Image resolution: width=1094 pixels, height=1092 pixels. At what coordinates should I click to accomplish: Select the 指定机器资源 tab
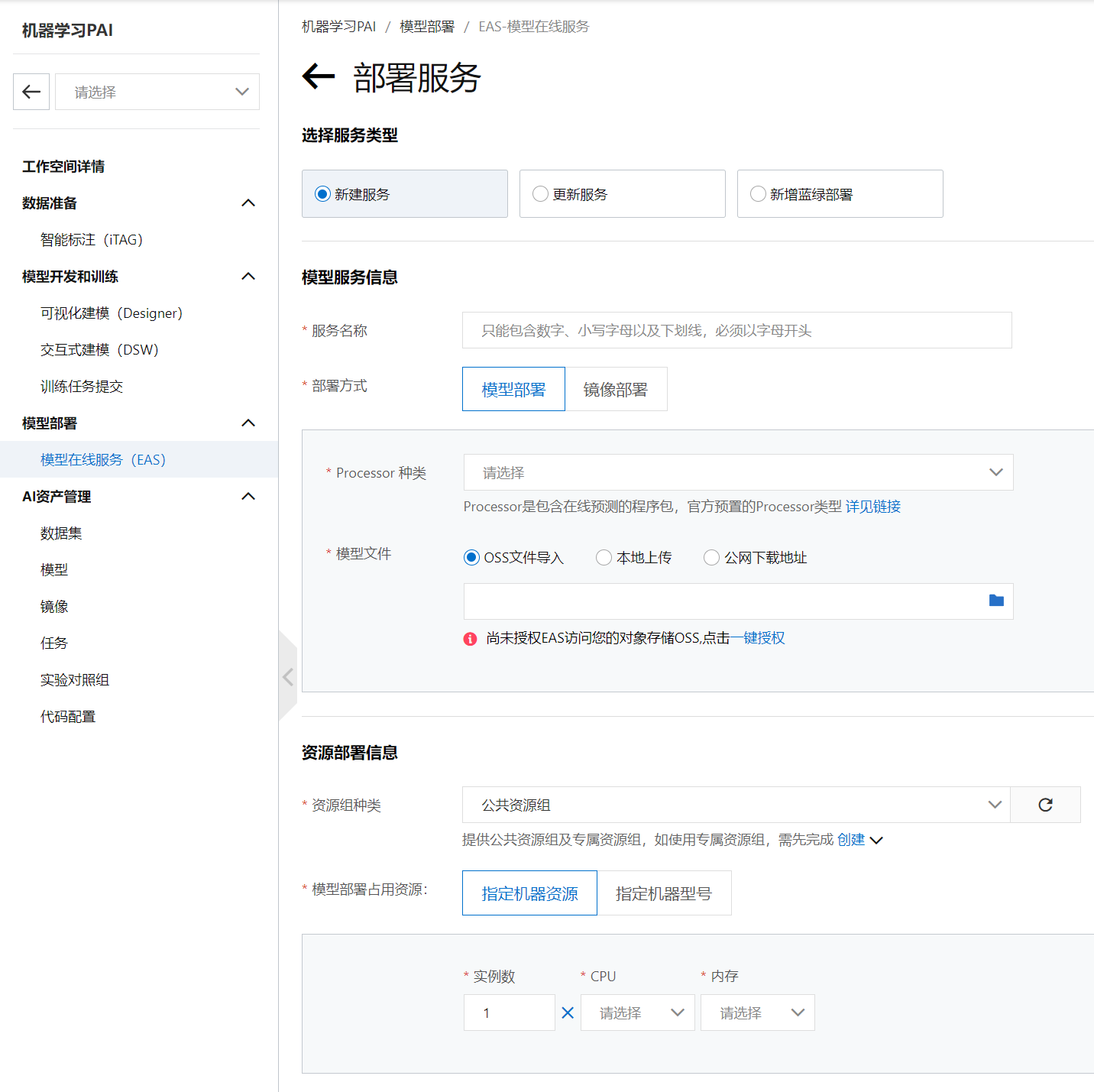point(529,893)
